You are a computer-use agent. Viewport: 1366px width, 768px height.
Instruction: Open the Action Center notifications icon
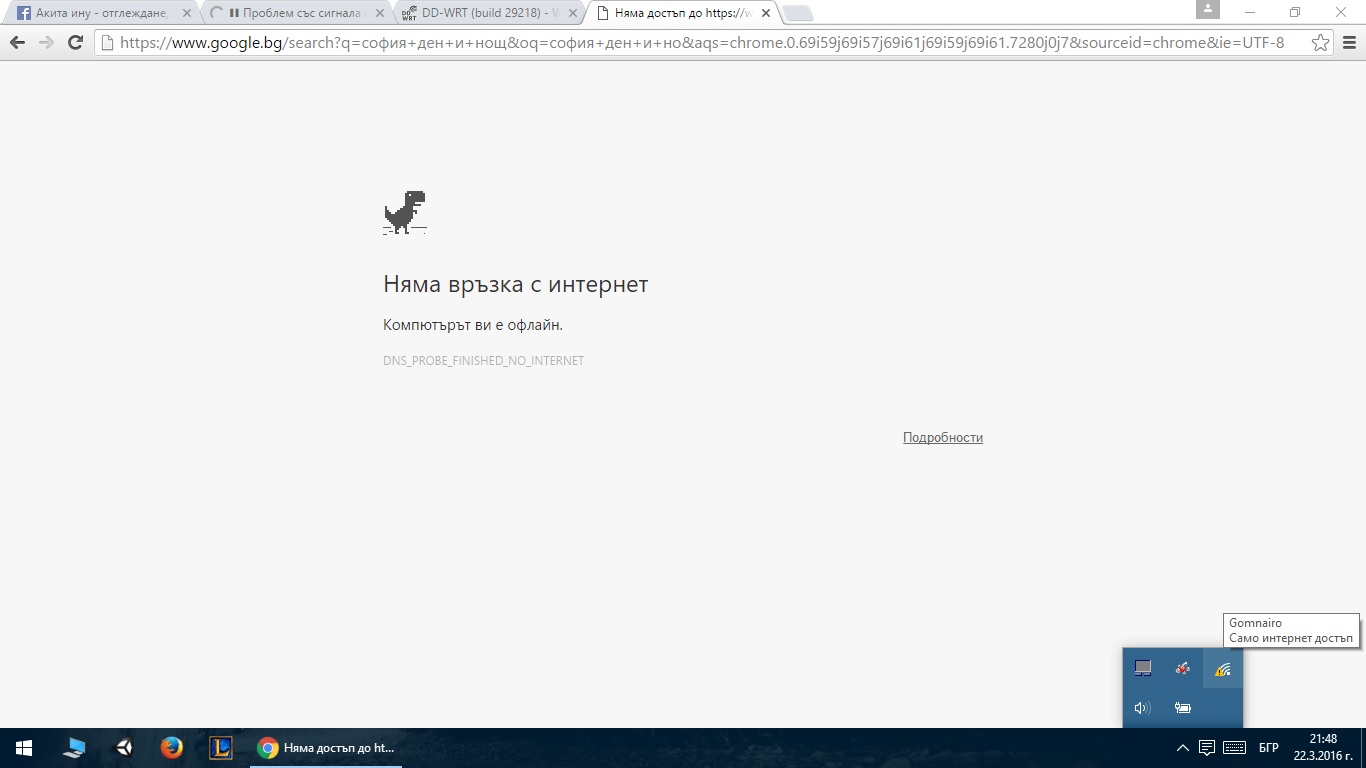tap(1207, 747)
